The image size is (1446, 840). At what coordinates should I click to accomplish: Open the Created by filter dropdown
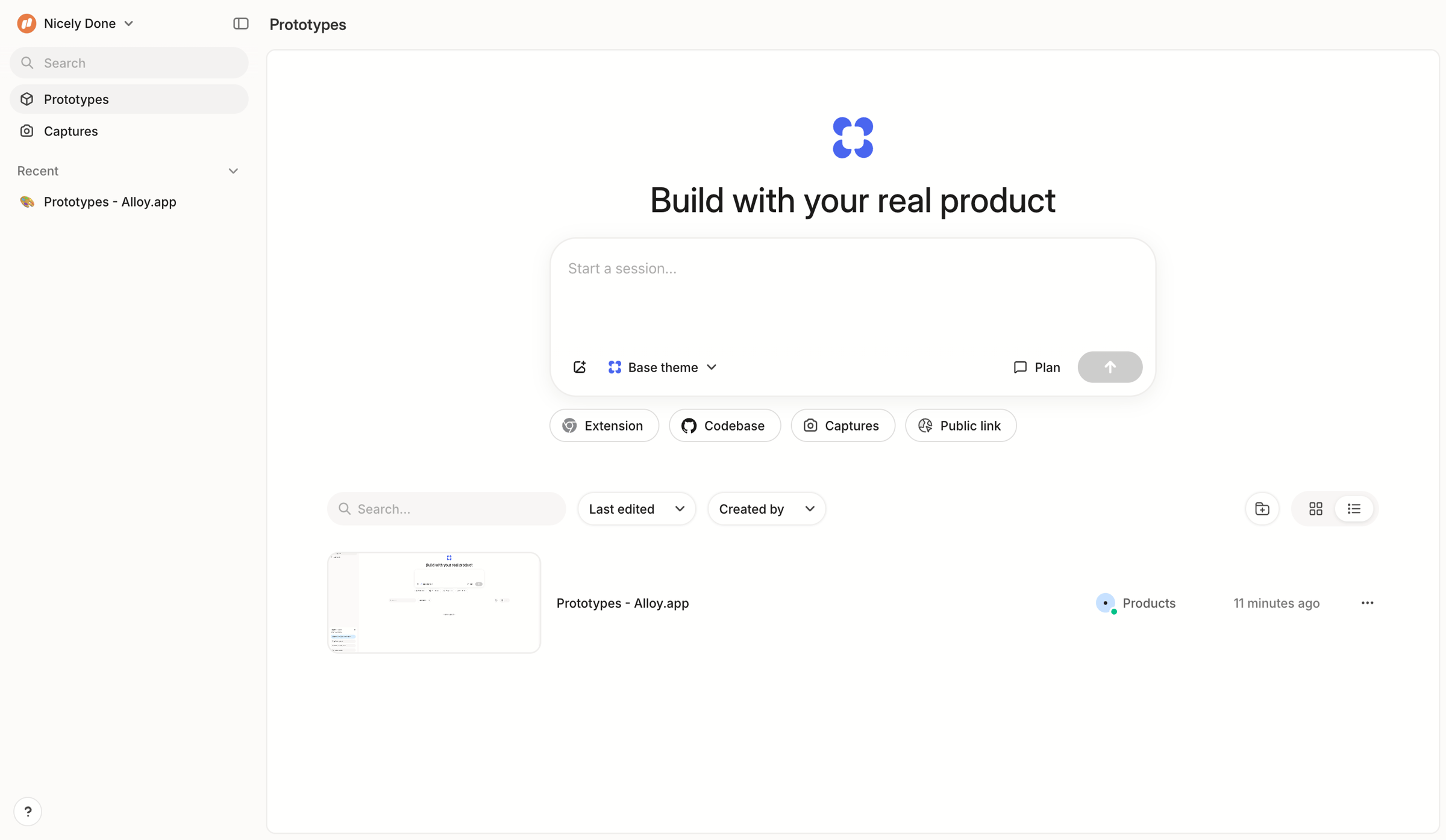[766, 509]
